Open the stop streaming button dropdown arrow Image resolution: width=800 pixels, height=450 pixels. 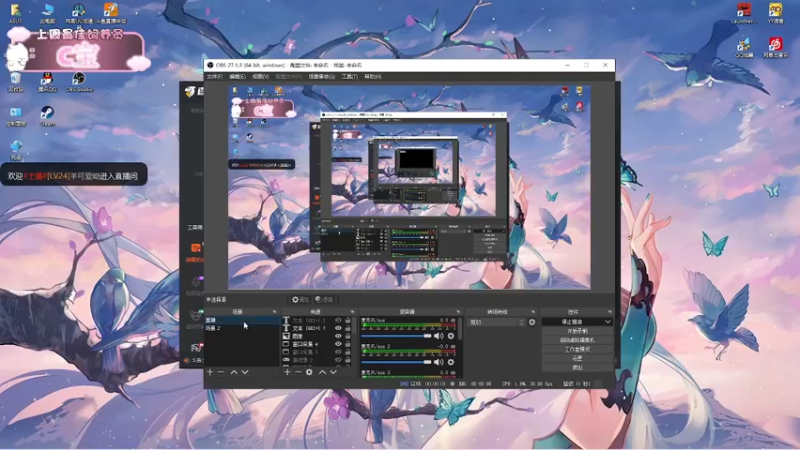coord(608,322)
